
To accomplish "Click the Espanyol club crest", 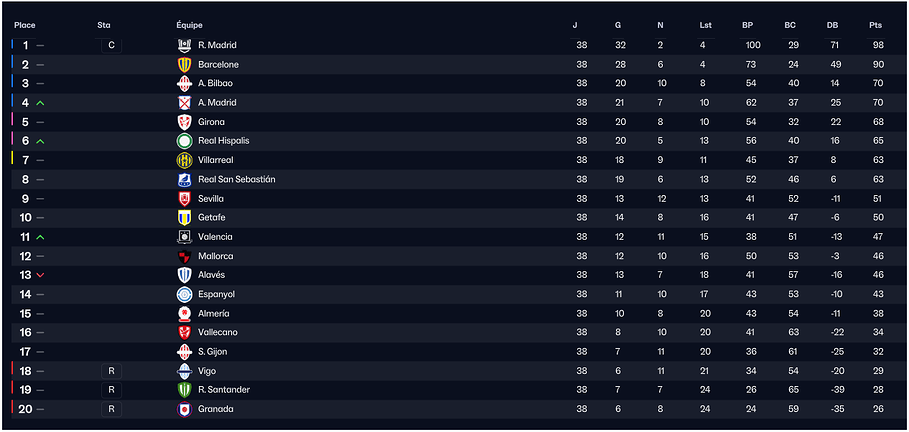I will click(x=184, y=294).
